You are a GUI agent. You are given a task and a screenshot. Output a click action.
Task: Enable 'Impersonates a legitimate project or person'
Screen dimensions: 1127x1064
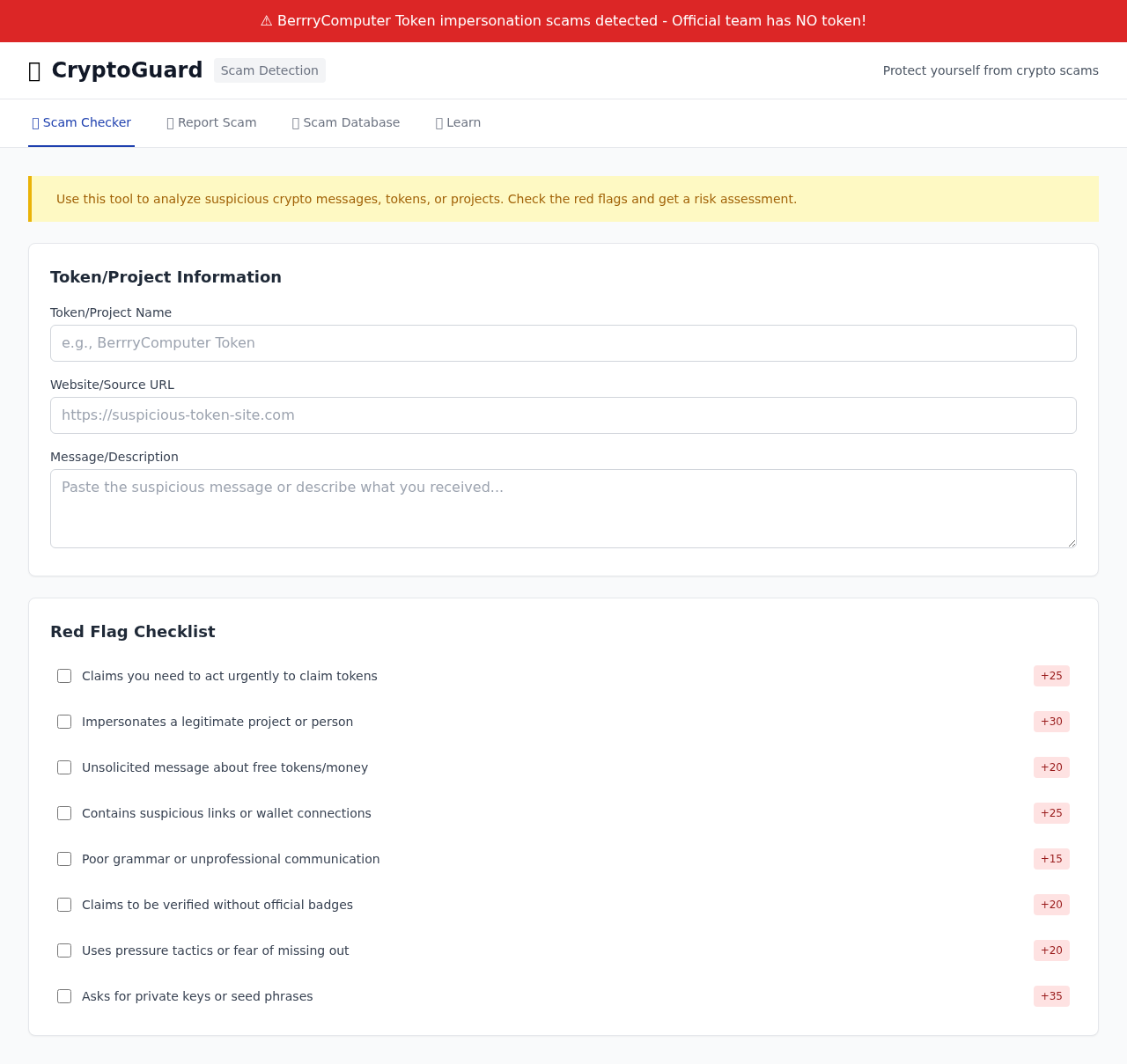(63, 722)
